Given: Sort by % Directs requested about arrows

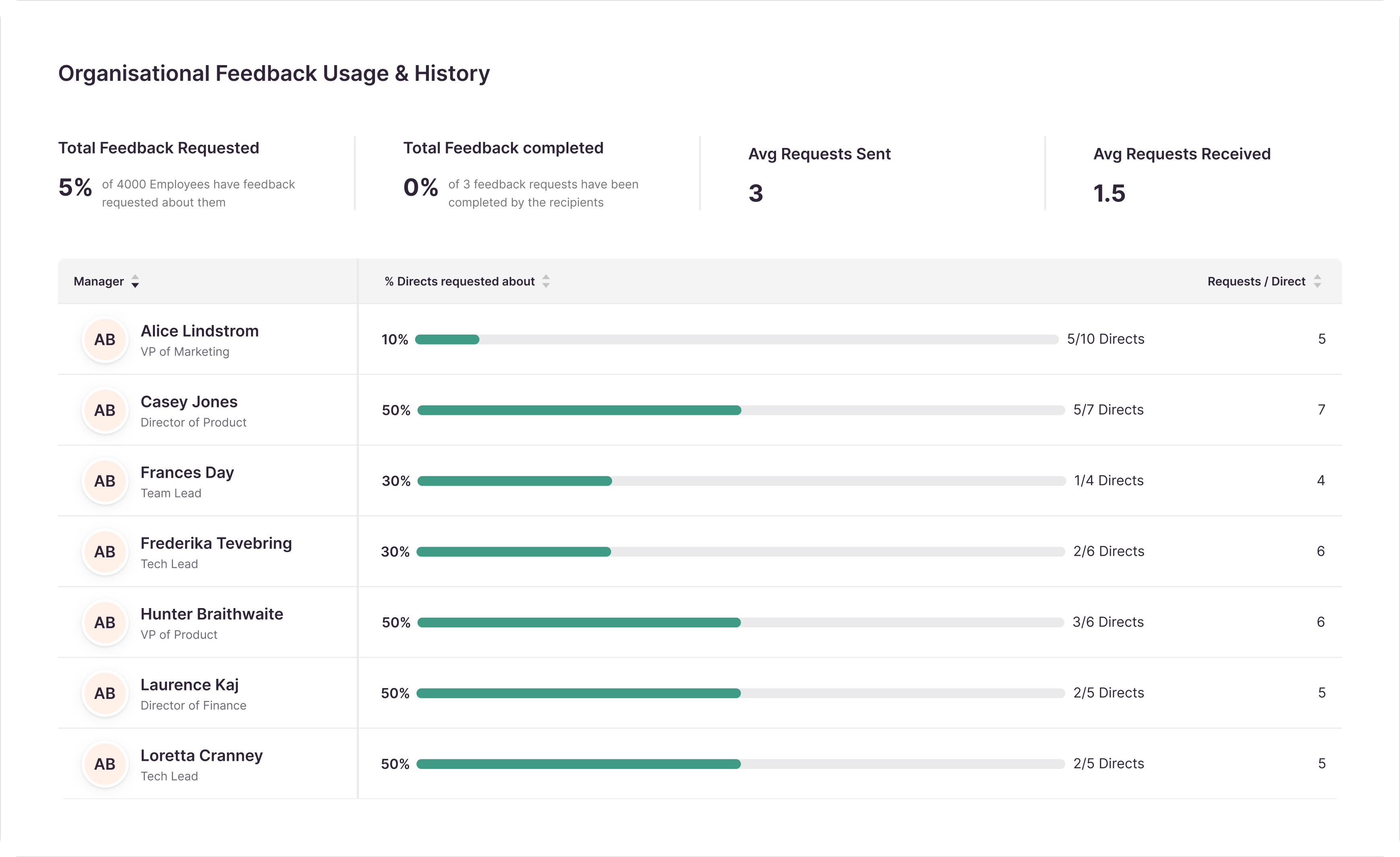Looking at the screenshot, I should [x=546, y=281].
